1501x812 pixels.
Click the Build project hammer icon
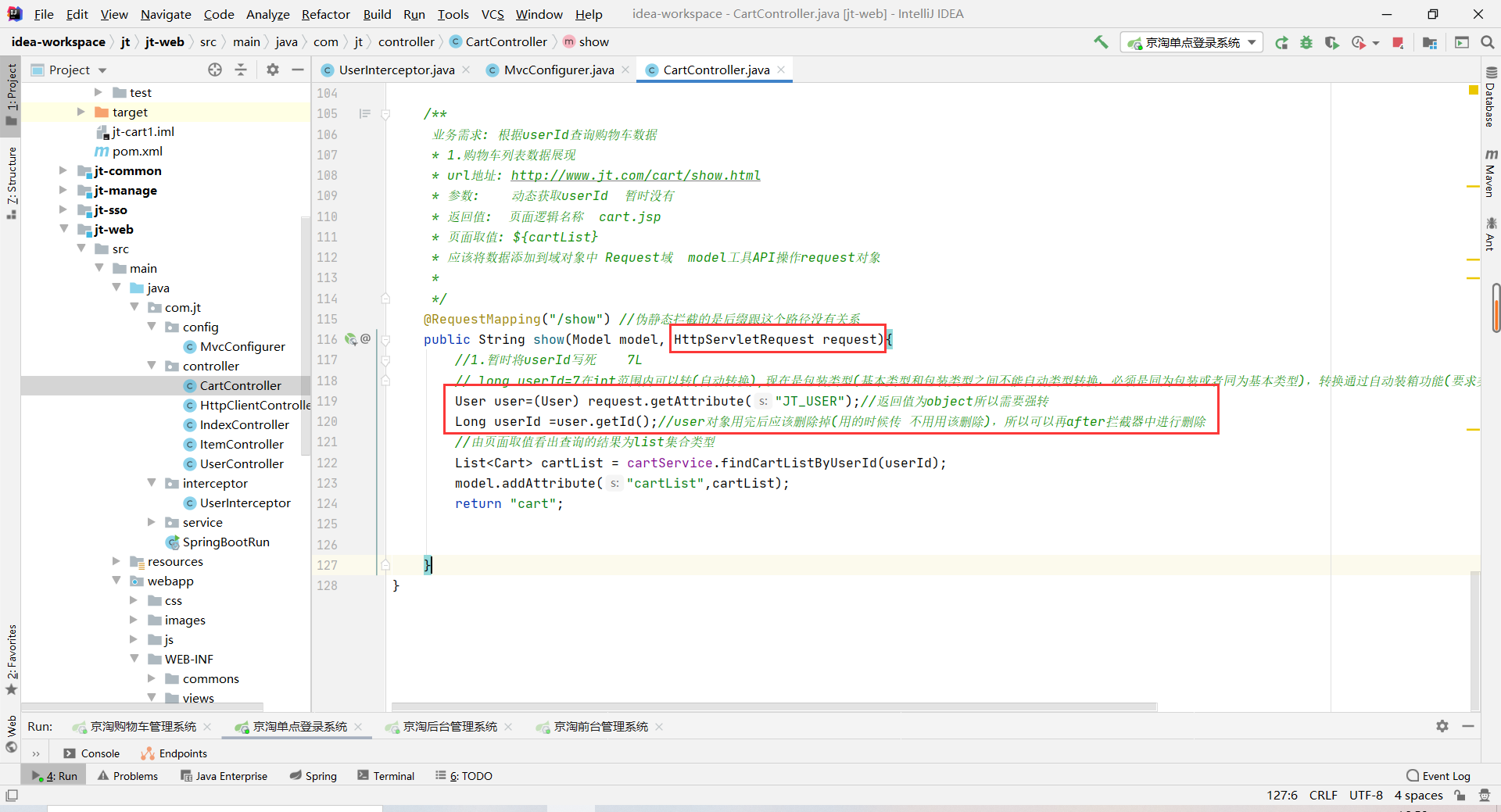[x=1101, y=42]
